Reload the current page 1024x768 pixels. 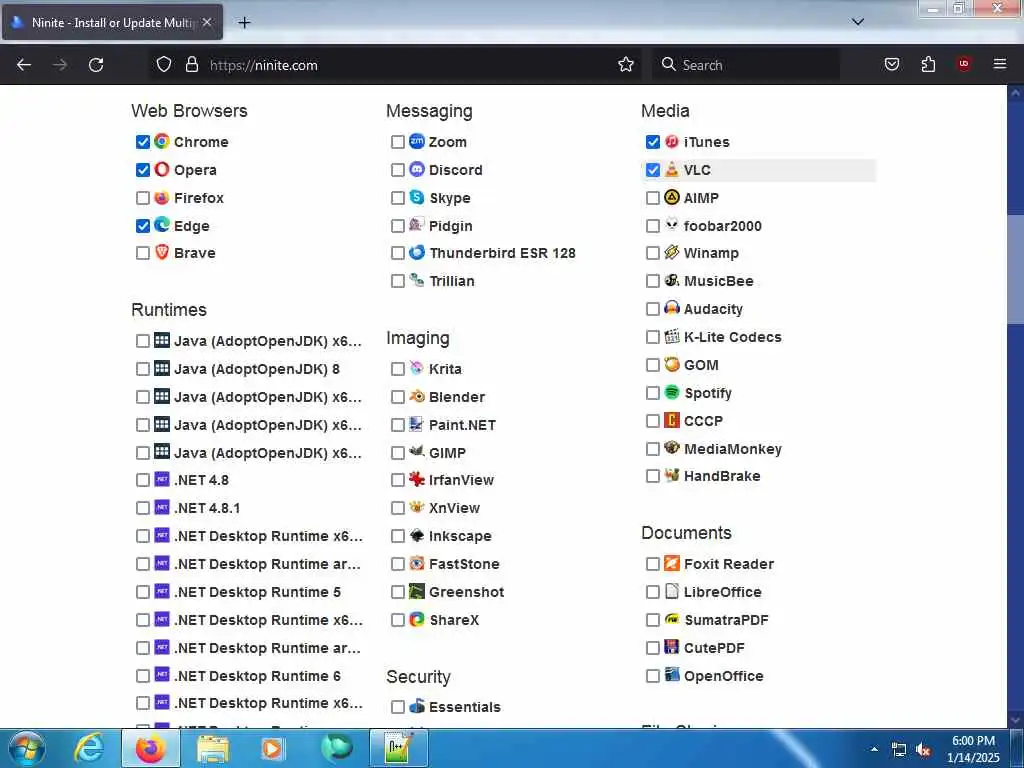click(96, 64)
